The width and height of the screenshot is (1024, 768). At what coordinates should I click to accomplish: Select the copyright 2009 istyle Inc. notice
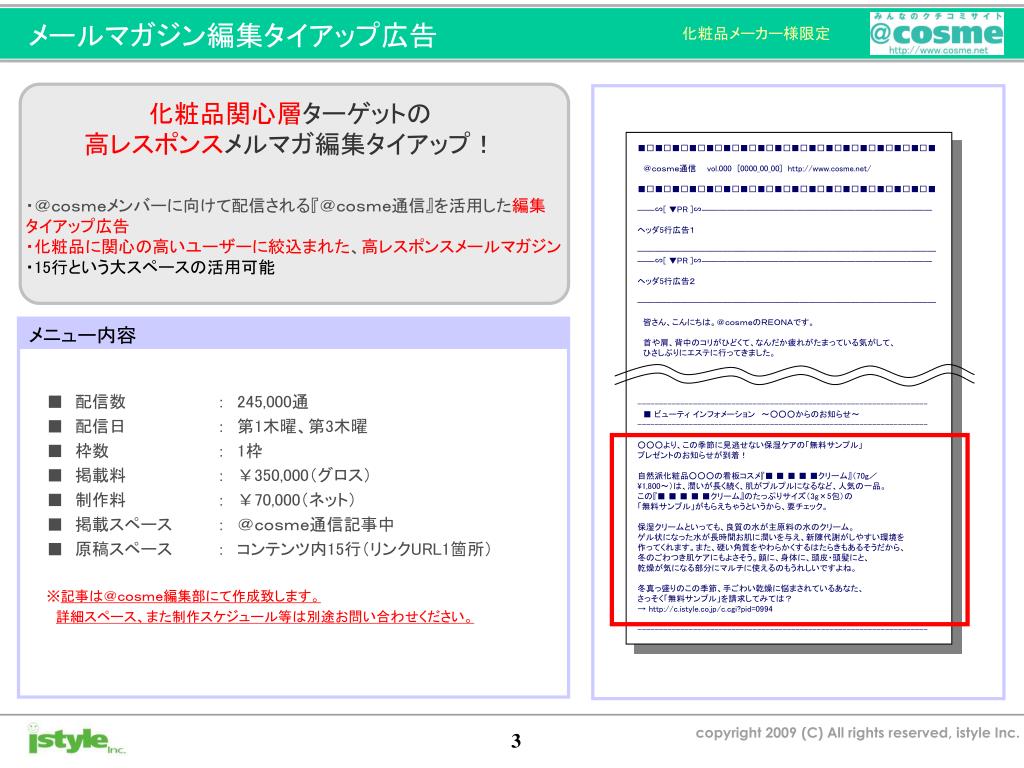(857, 733)
